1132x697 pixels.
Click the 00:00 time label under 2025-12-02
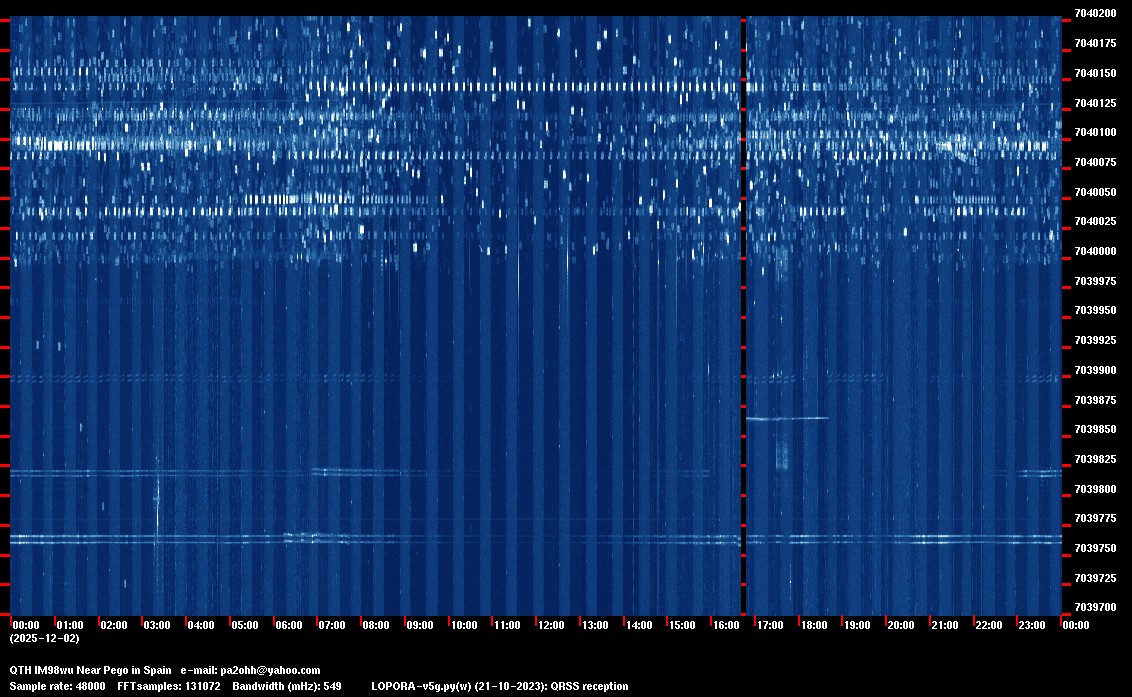point(26,625)
